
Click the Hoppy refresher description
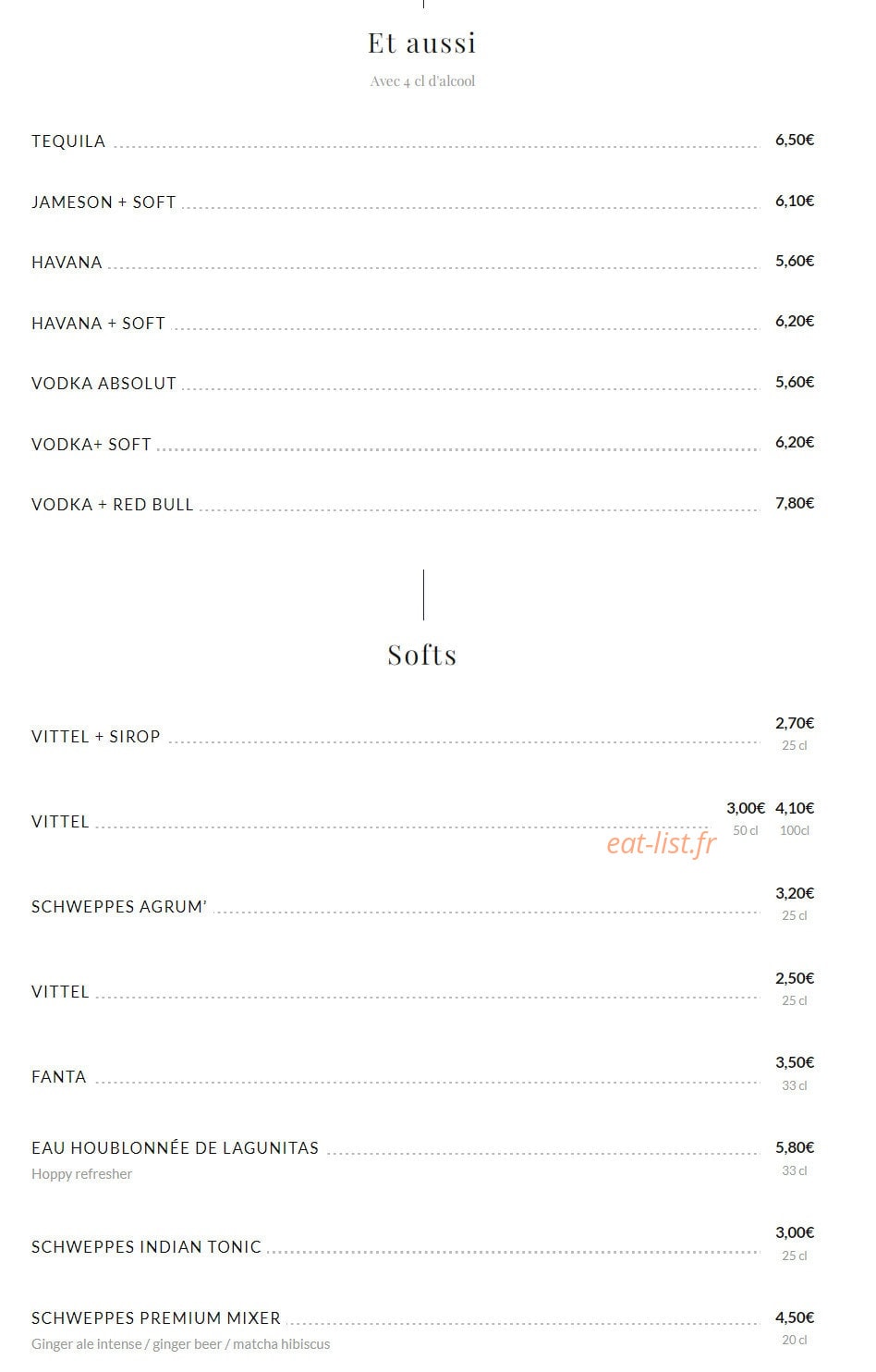(82, 1174)
